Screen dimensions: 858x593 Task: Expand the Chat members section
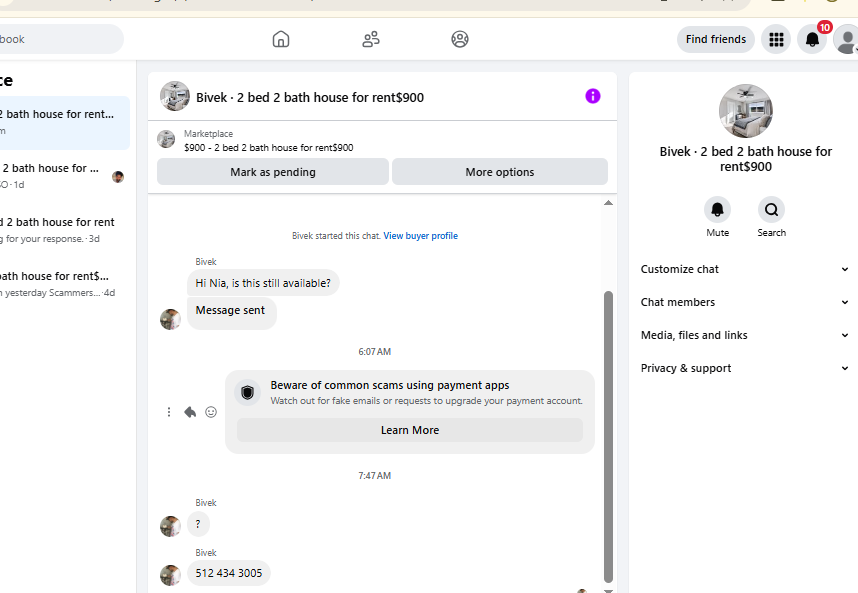(x=744, y=302)
